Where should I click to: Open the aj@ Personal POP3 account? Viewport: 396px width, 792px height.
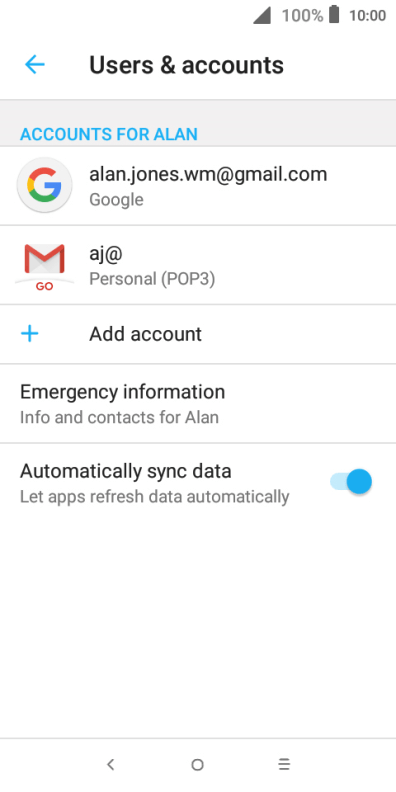coord(198,265)
